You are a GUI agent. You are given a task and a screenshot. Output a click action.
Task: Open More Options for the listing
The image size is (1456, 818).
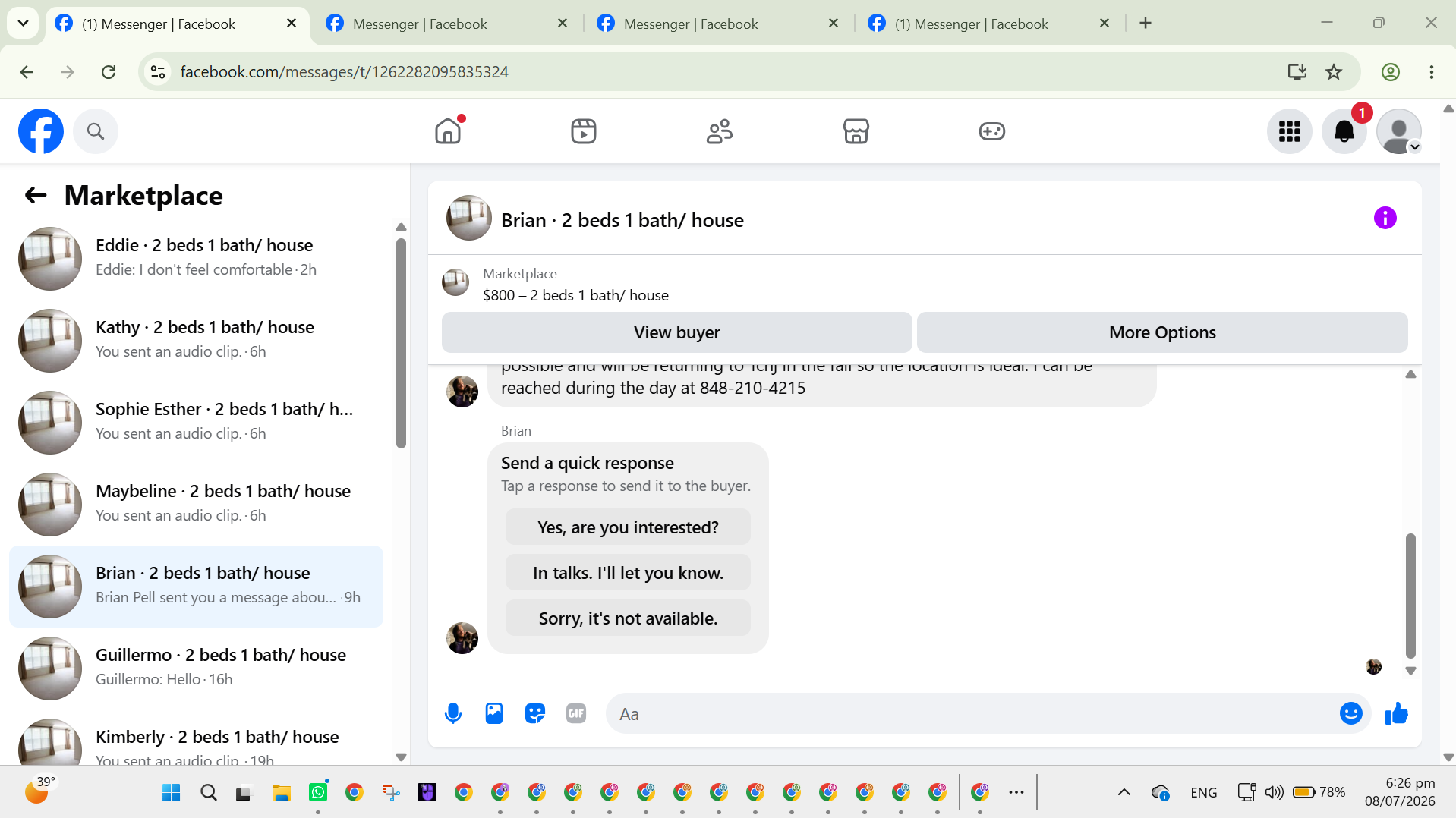click(x=1162, y=332)
